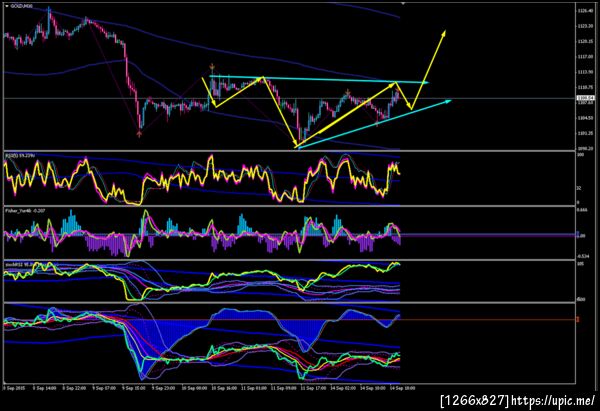Select the down arrow marker at the 10 Sep high
Image resolution: width=600 pixels, height=411 pixels.
(x=212, y=68)
